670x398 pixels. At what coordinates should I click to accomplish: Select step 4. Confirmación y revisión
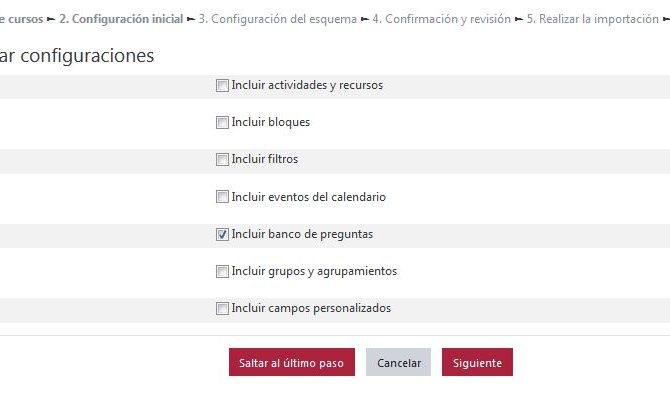(441, 19)
